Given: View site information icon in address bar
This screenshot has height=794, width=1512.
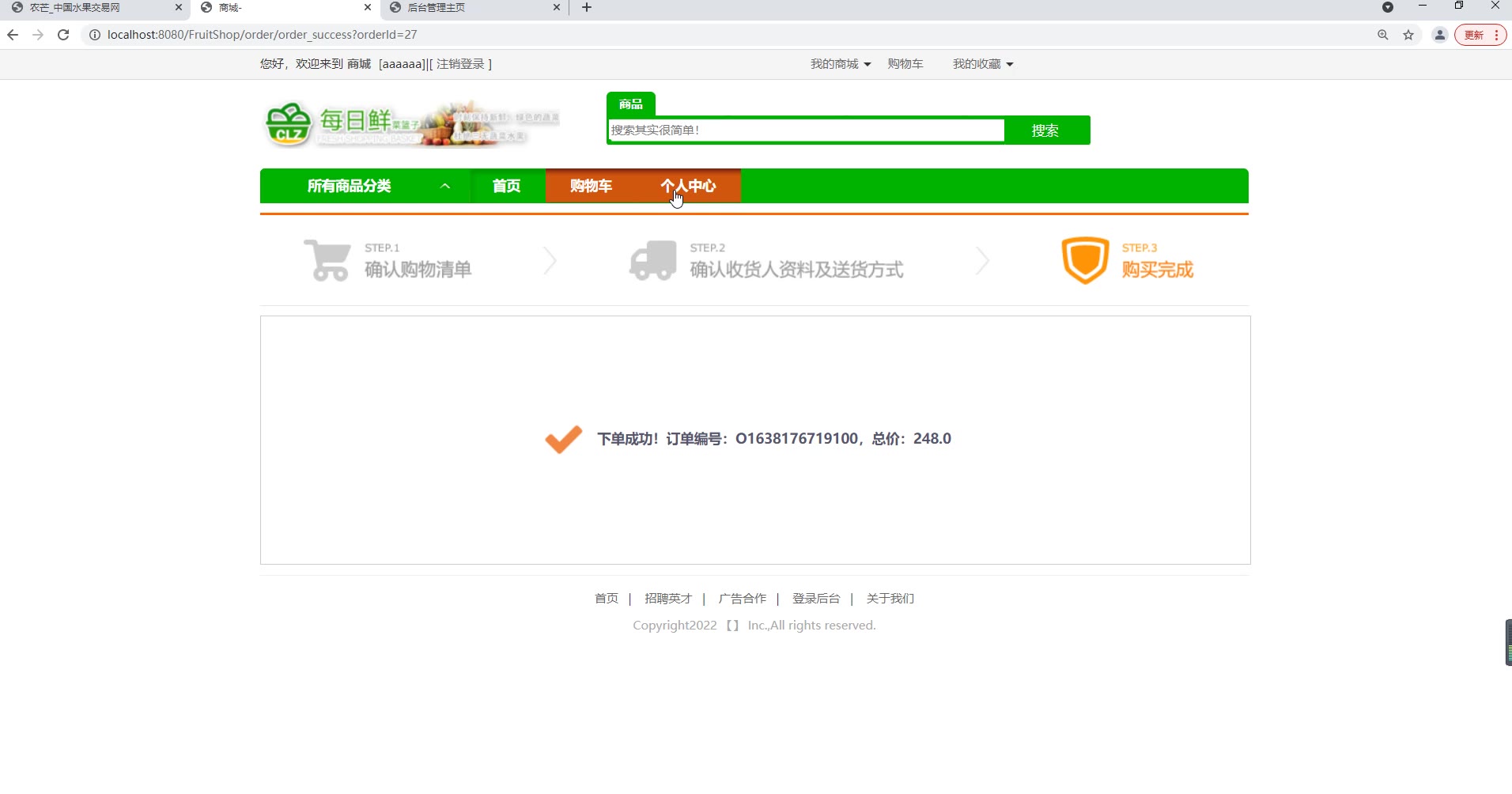Looking at the screenshot, I should (x=94, y=35).
